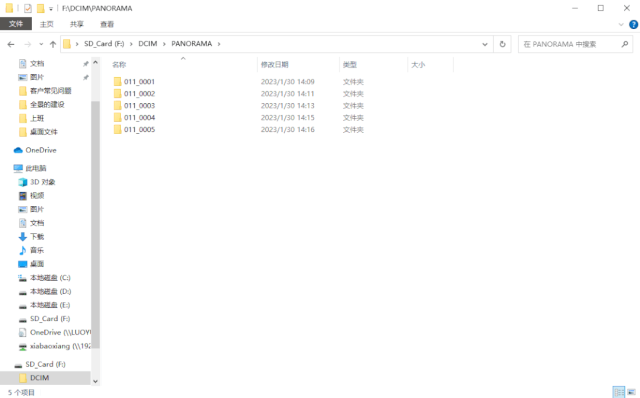640x398 pixels.
Task: Click the 此电脑 computer icon
Action: [18, 168]
